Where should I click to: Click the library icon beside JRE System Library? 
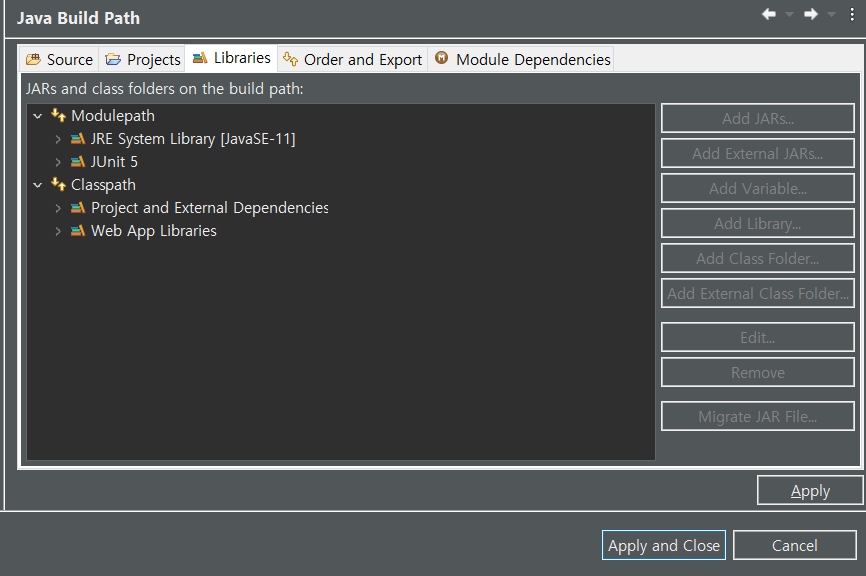tap(79, 138)
